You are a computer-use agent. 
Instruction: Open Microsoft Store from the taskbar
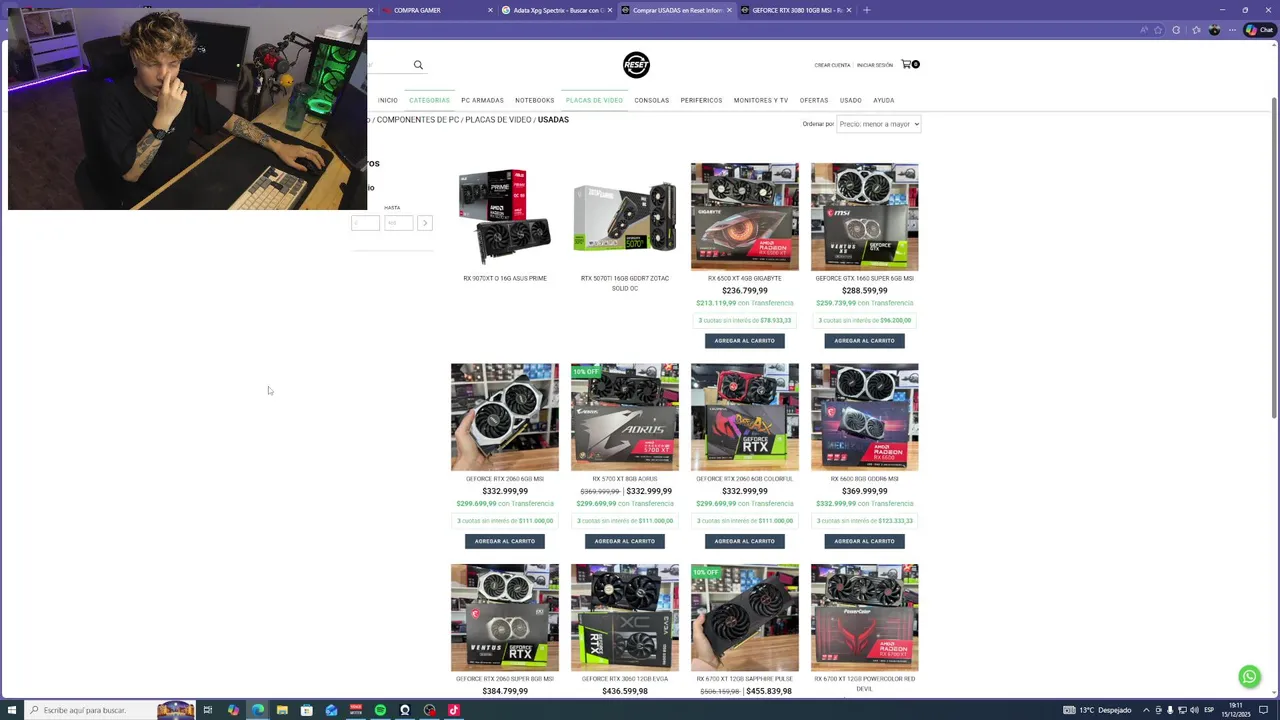pos(306,710)
